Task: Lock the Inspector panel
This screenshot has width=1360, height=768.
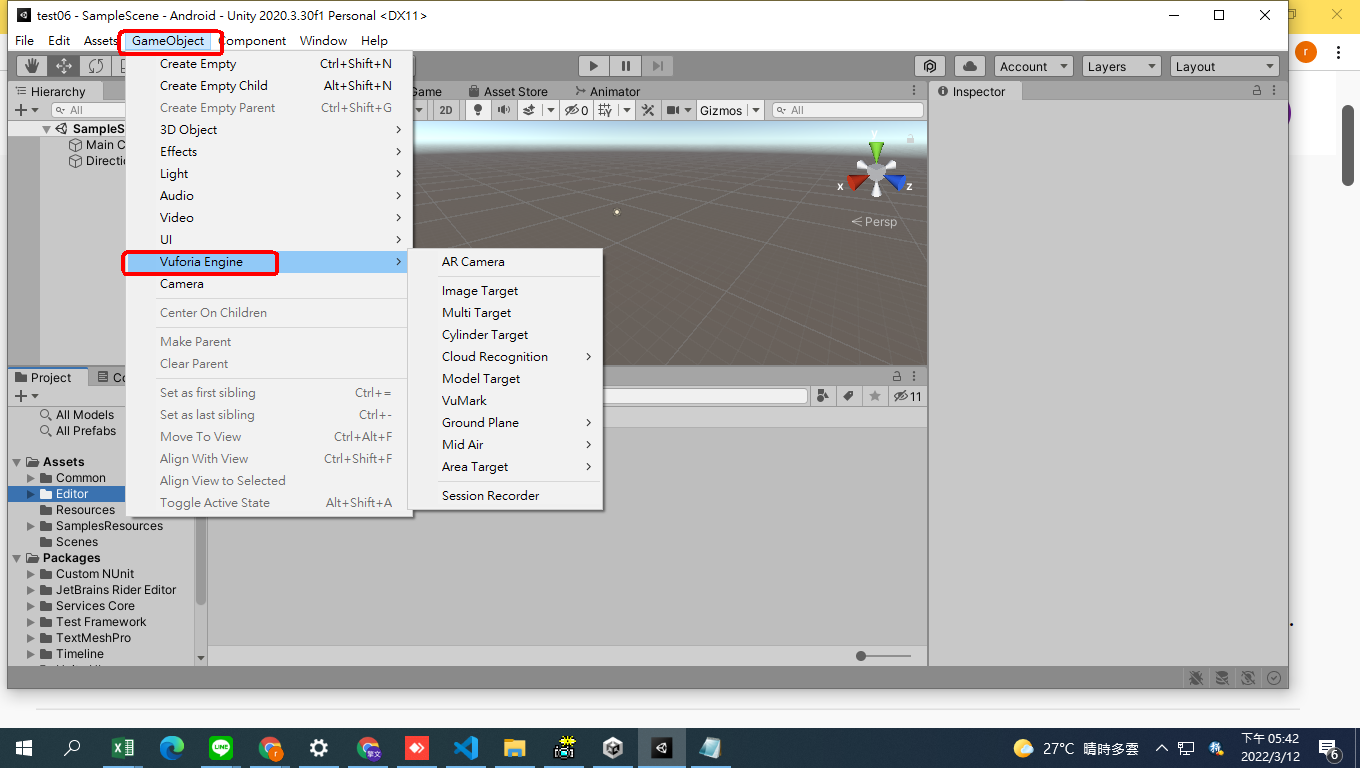Action: click(x=1257, y=91)
